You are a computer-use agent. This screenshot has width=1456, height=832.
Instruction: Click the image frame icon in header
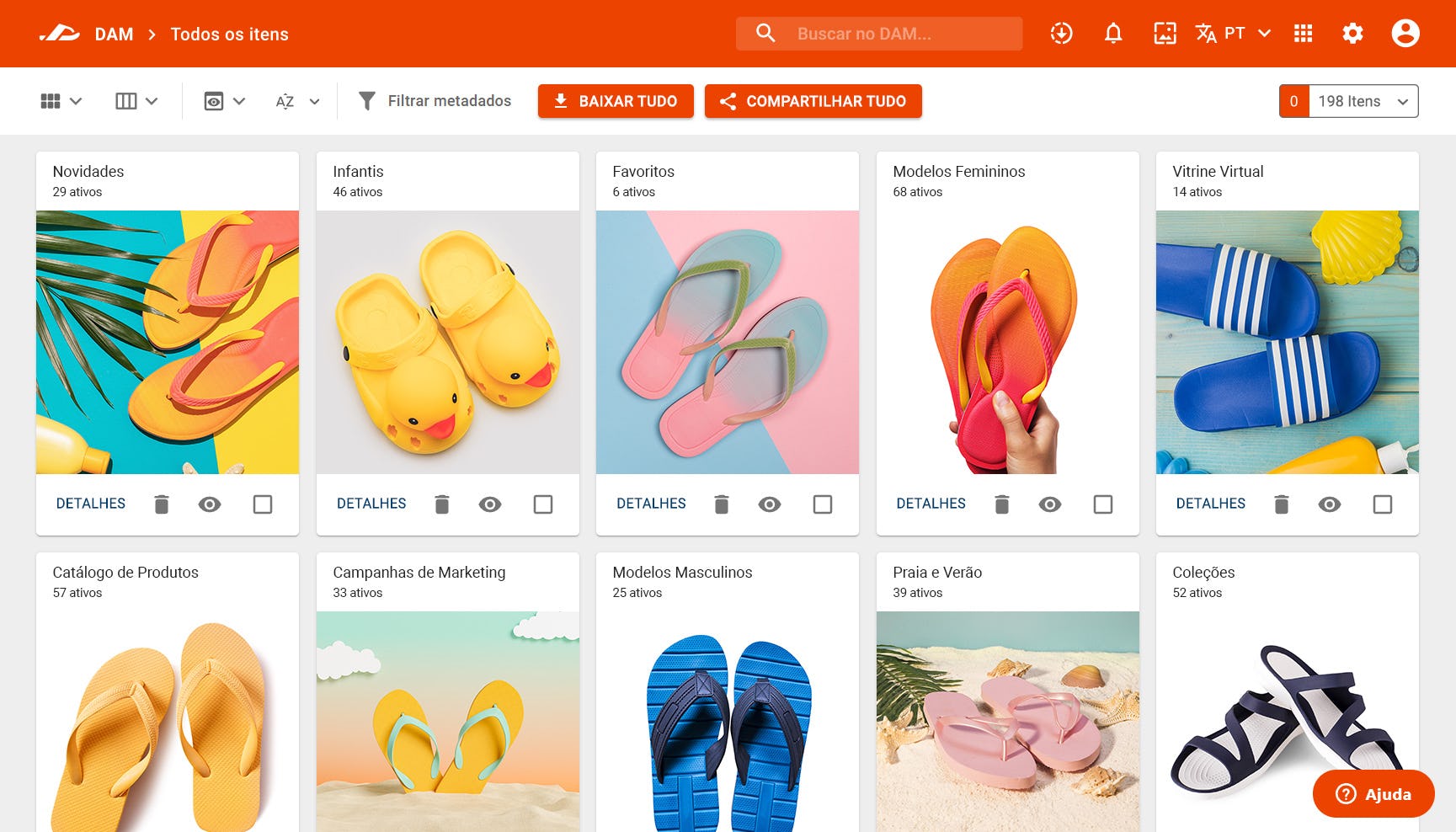coord(1165,34)
